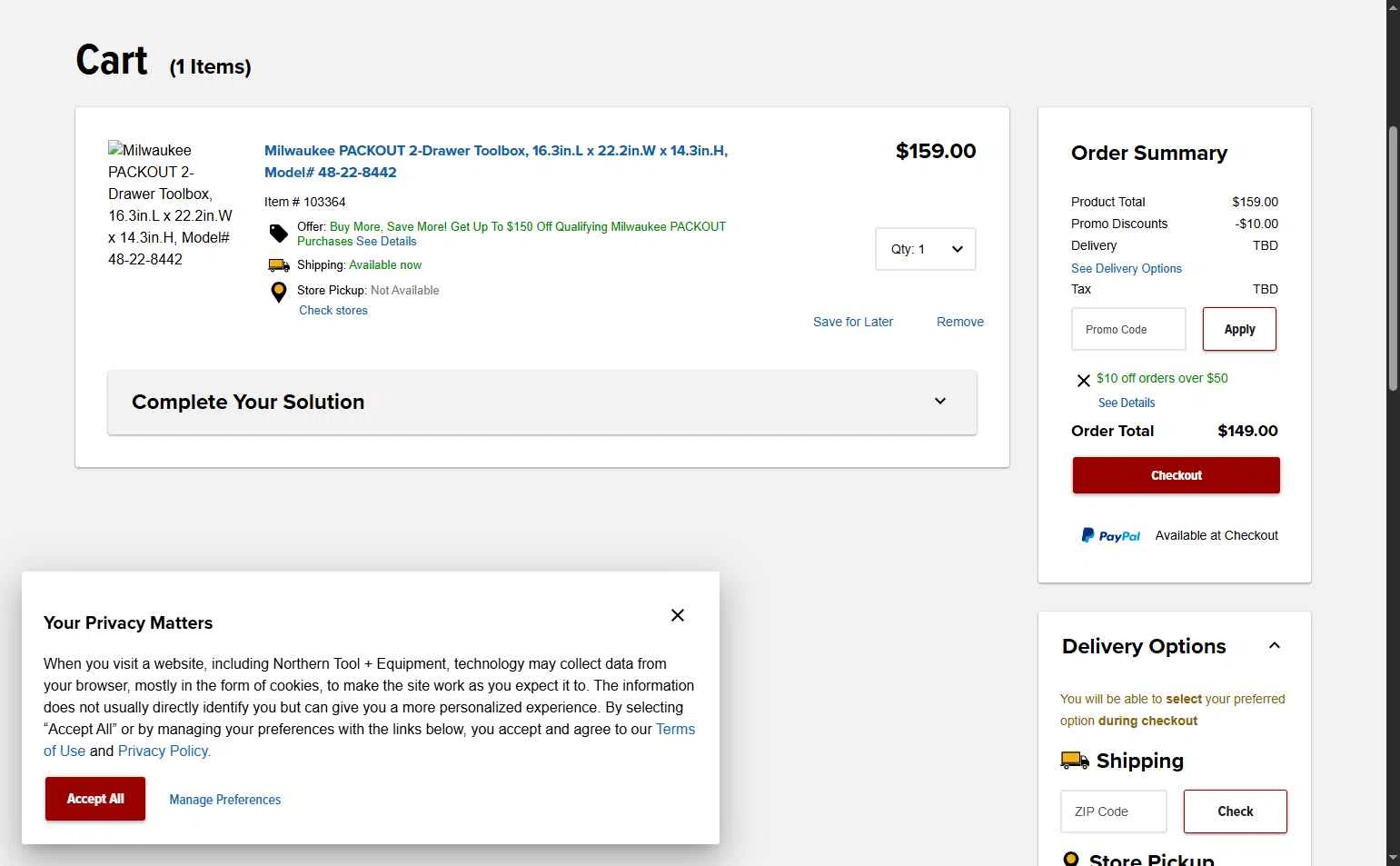The height and width of the screenshot is (866, 1400).
Task: Open the Qty: 1 dropdown
Action: click(925, 249)
